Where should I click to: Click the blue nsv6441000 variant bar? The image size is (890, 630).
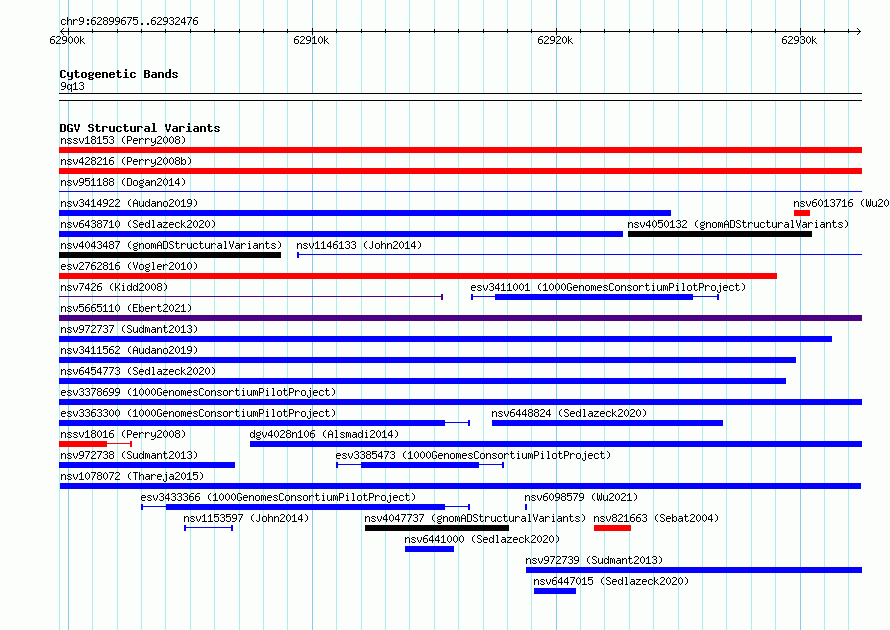(430, 549)
